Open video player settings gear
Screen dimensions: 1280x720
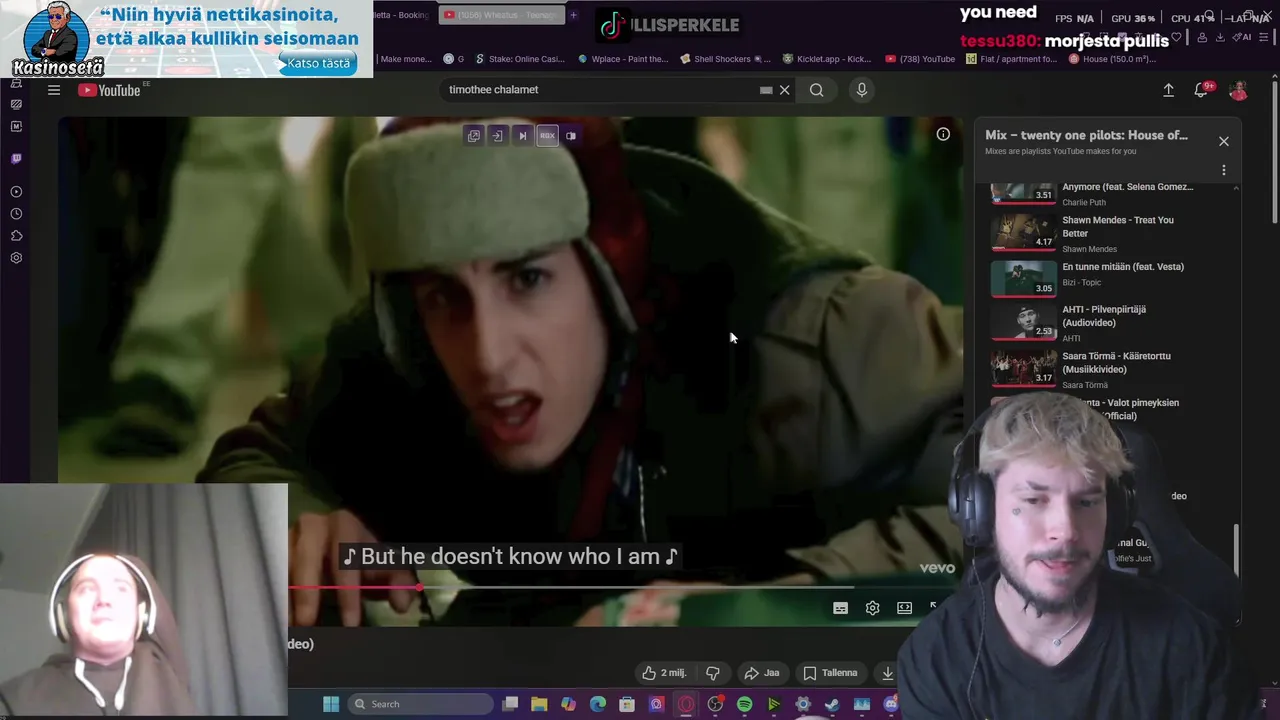(872, 608)
